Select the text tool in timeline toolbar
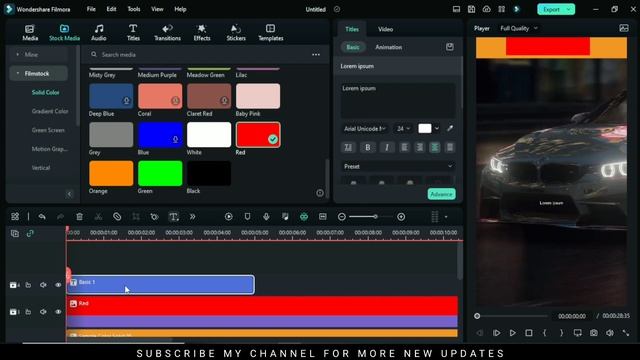Viewport: 640px width, 360px height. click(x=173, y=217)
